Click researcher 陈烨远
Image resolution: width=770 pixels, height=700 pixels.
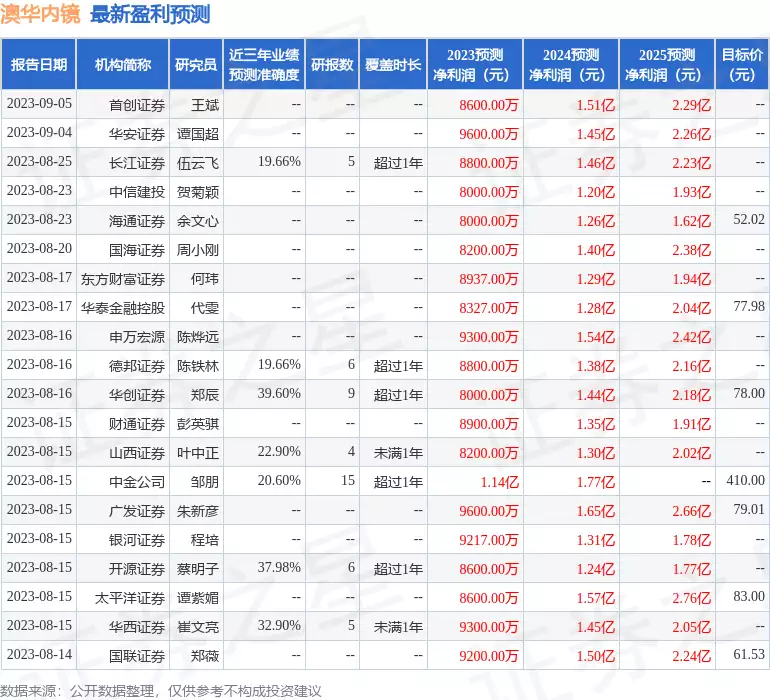click(198, 336)
